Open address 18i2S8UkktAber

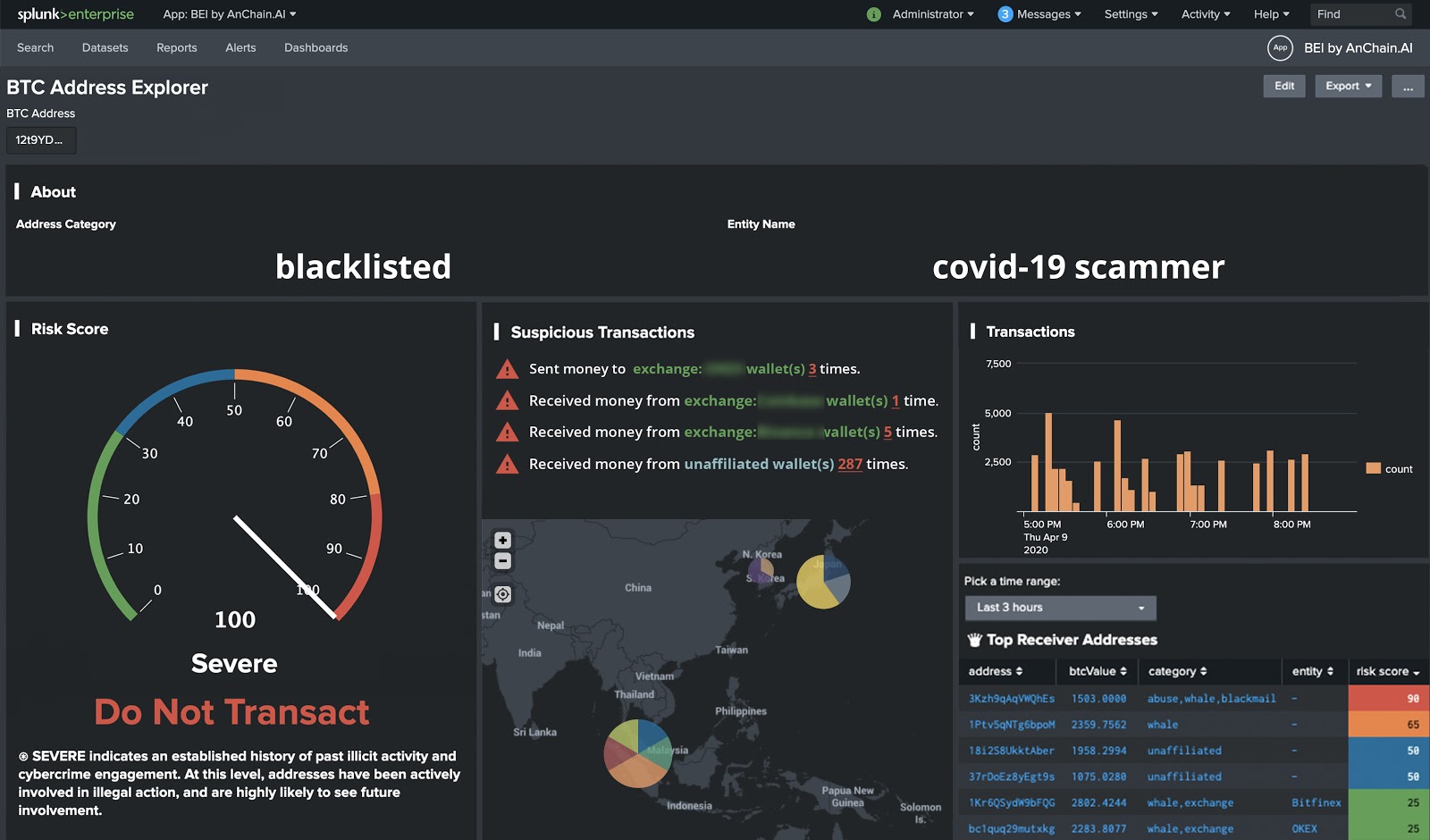[x=1012, y=751]
